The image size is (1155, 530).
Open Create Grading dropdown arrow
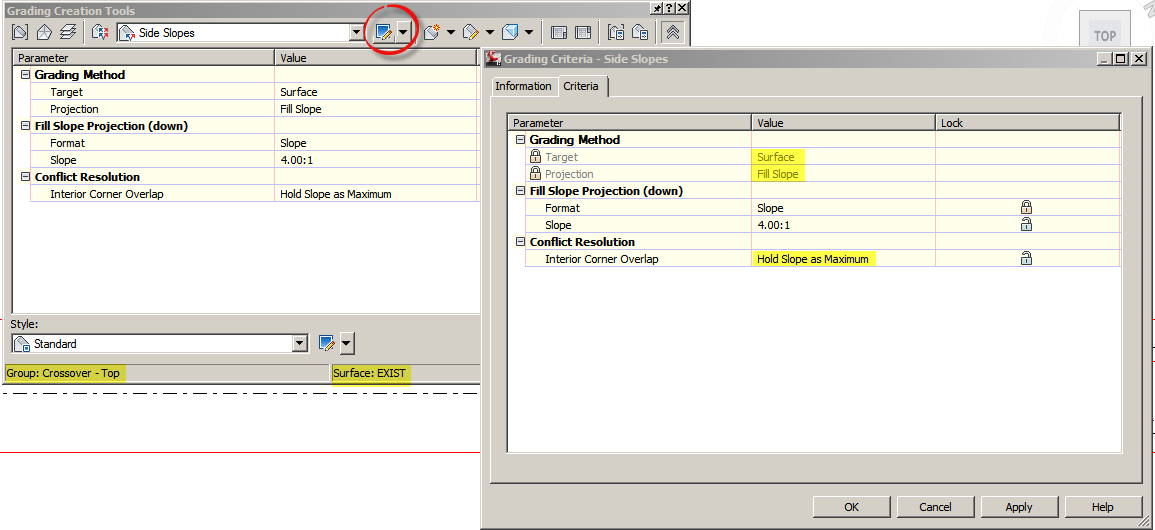(x=450, y=32)
